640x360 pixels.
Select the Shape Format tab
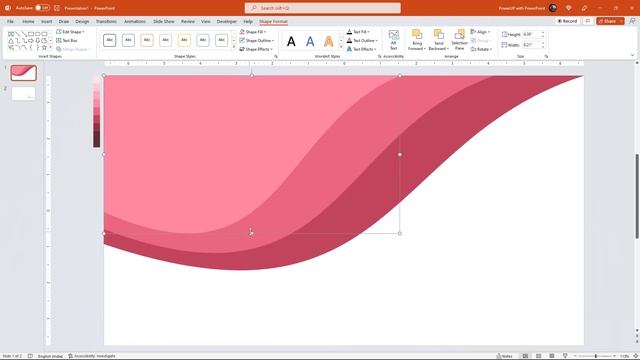[x=273, y=21]
